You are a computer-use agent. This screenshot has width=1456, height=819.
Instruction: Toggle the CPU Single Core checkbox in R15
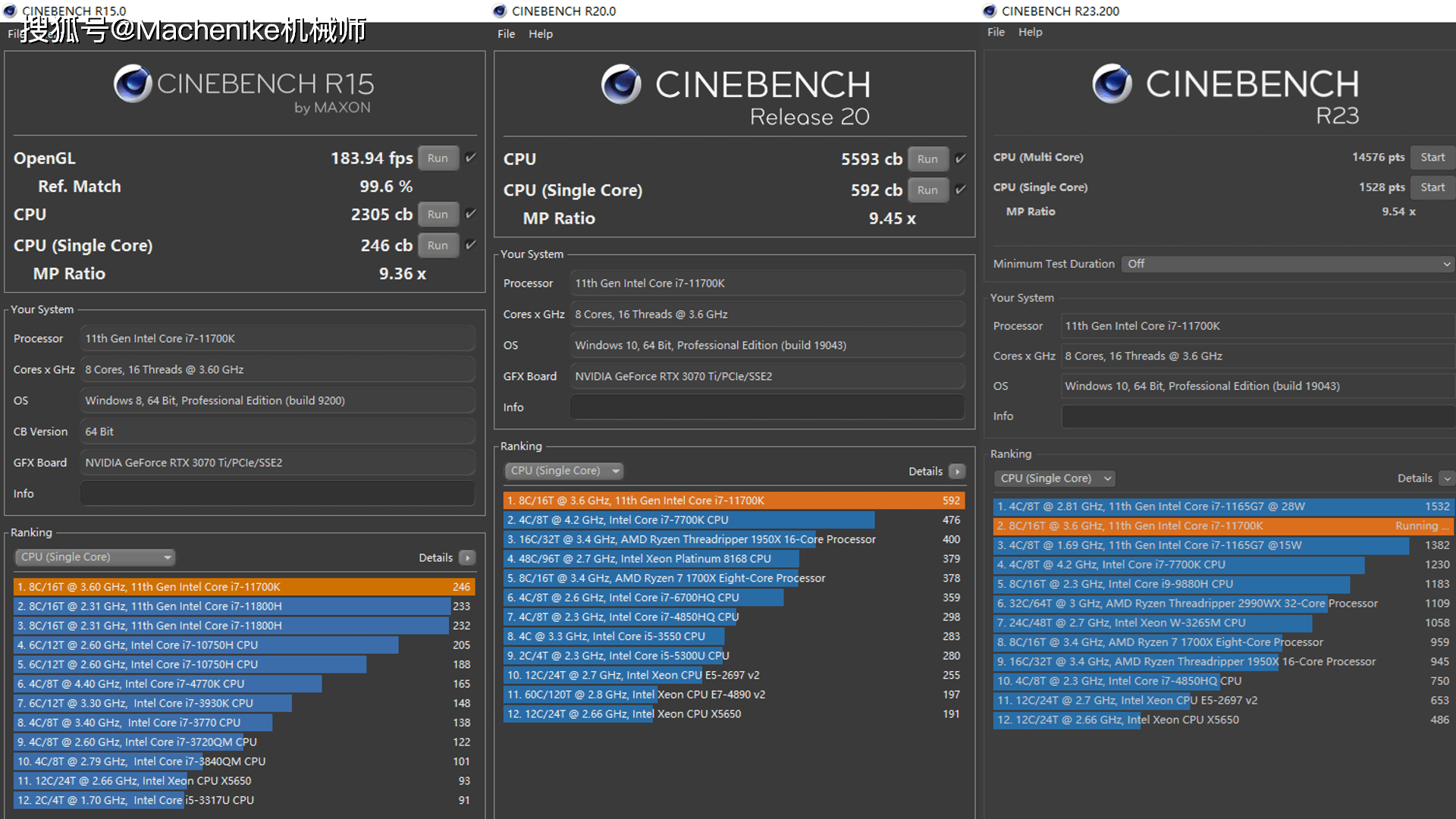click(471, 245)
